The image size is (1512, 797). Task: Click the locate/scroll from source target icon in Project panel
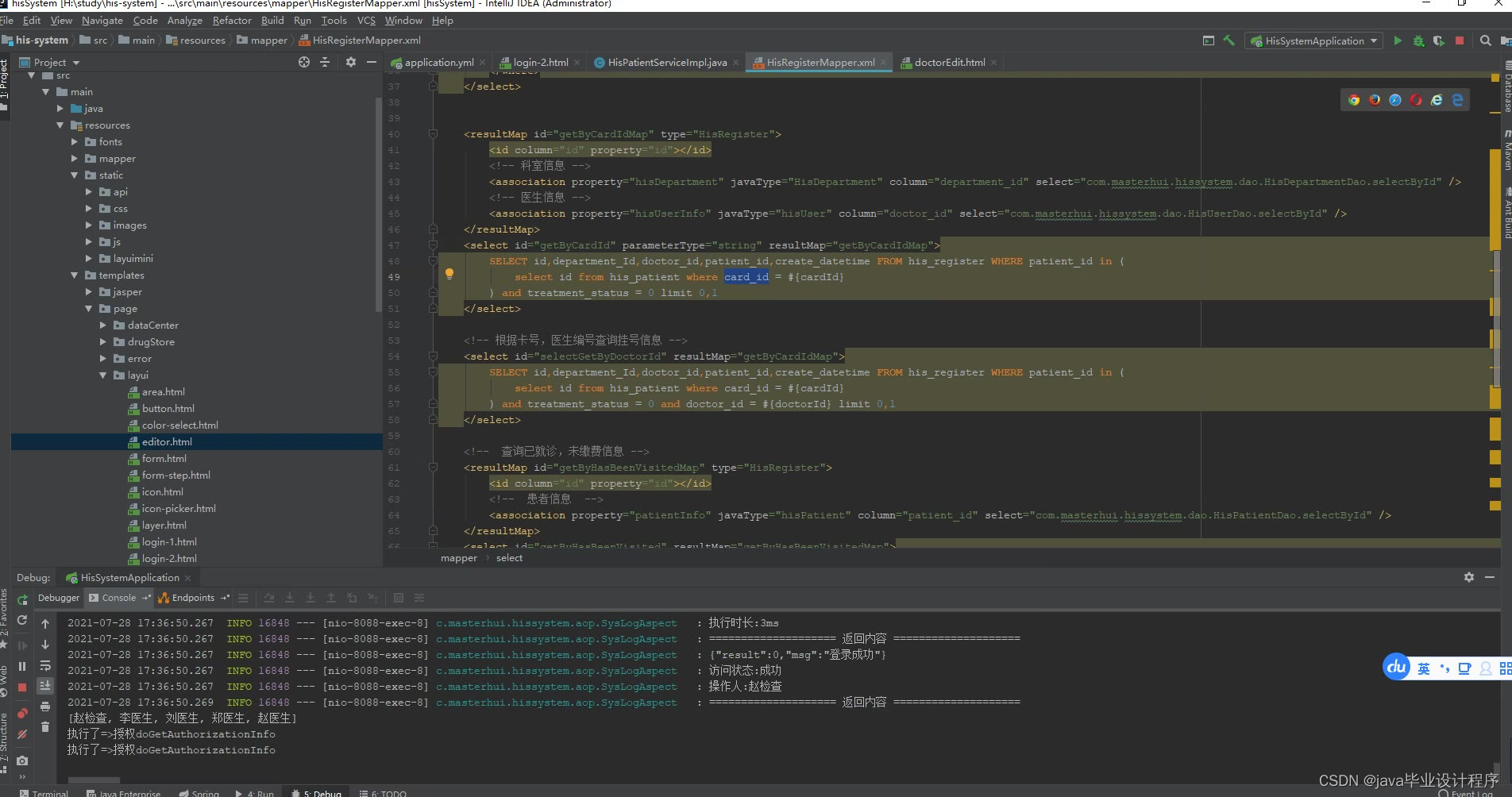click(x=304, y=62)
